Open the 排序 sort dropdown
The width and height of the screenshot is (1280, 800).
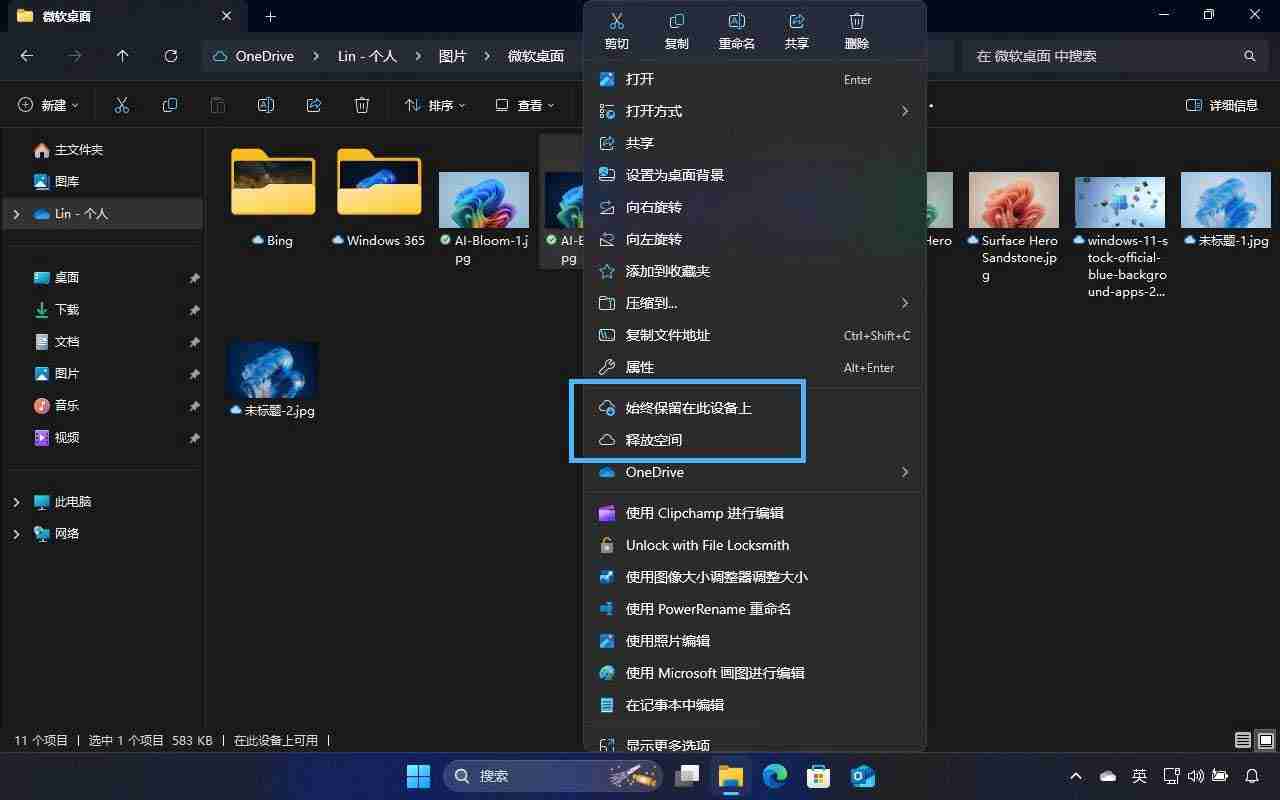coord(434,104)
